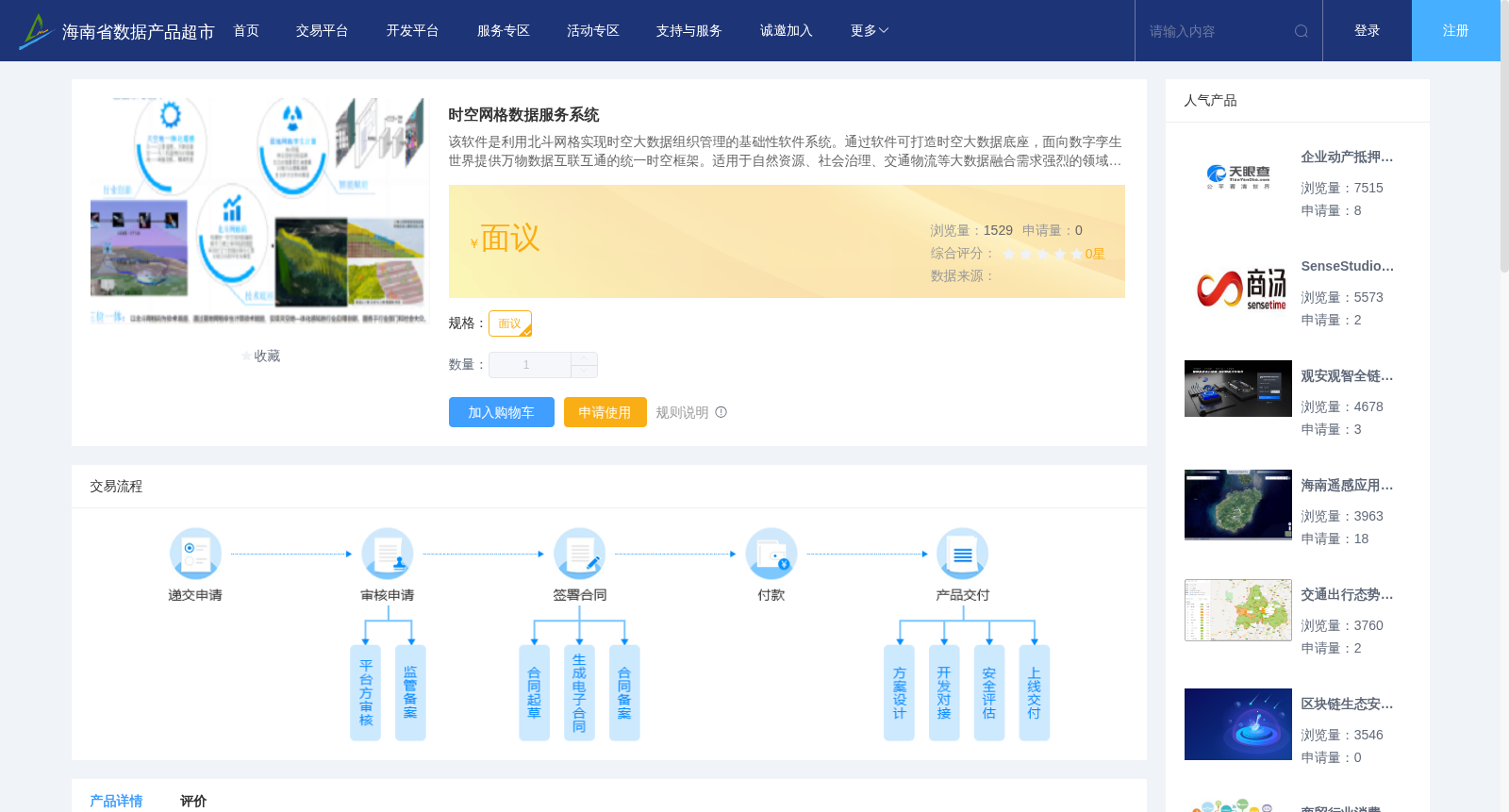Click the 浏览量 1529 text

971,230
